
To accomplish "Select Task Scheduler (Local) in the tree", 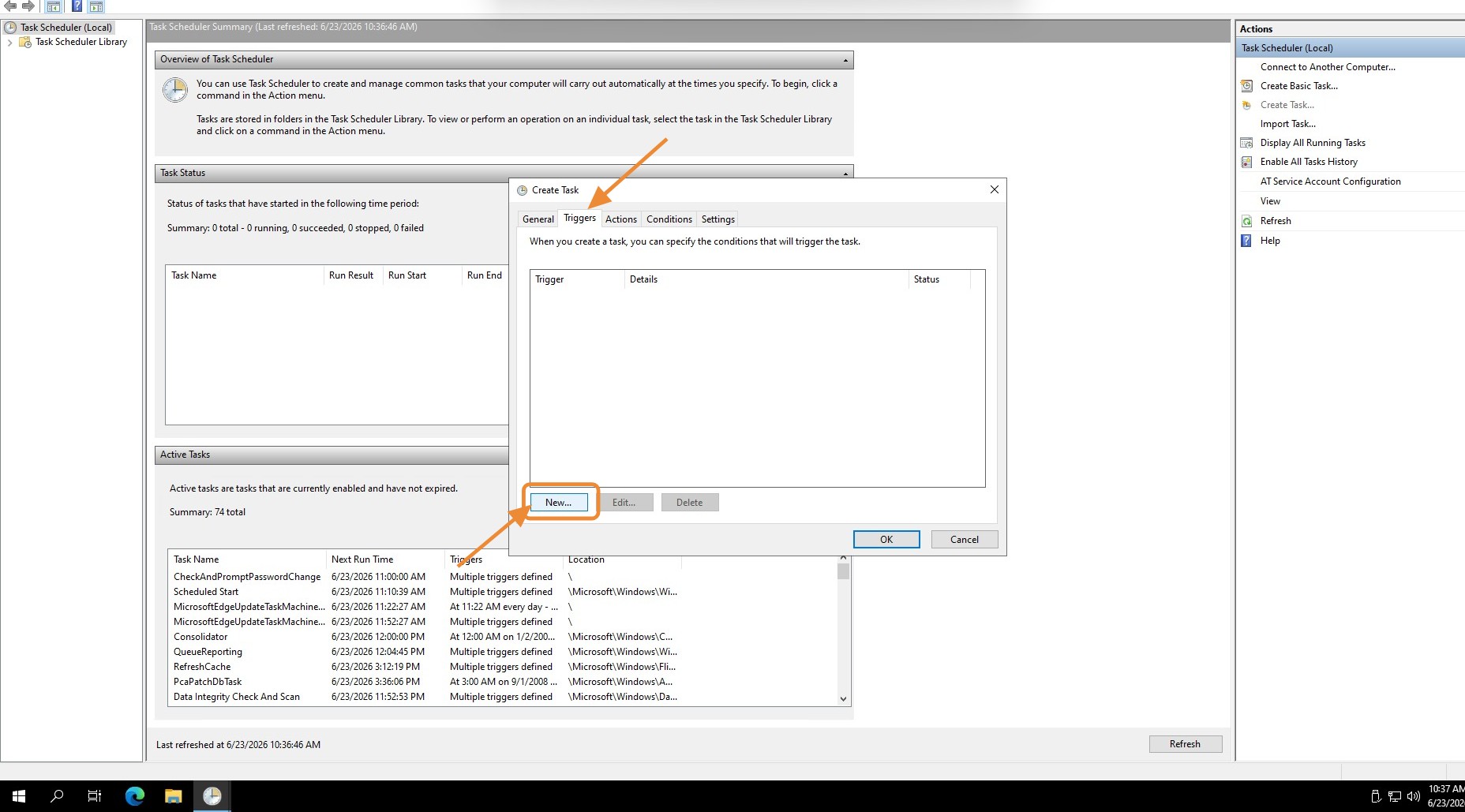I will coord(66,28).
